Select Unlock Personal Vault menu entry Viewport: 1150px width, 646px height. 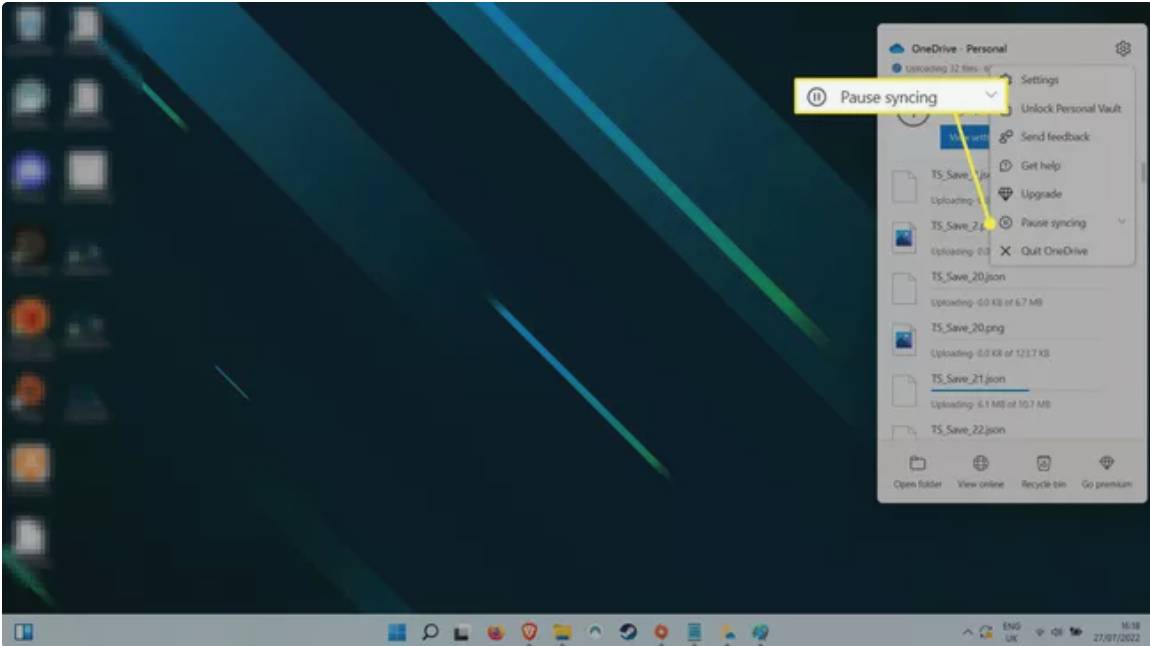tap(1070, 108)
